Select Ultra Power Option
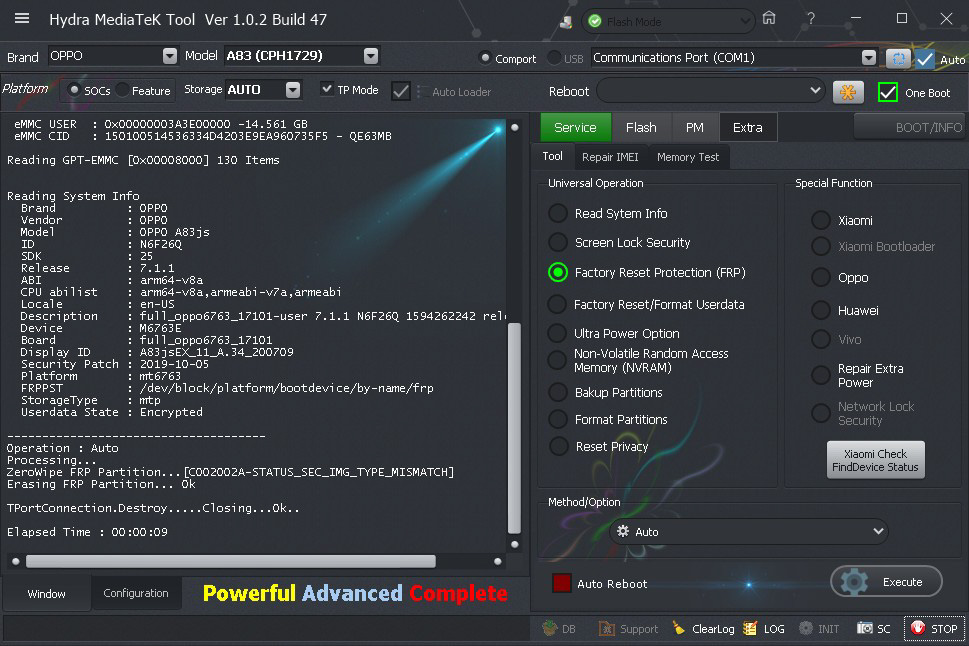Viewport: 969px width, 646px height. click(557, 333)
